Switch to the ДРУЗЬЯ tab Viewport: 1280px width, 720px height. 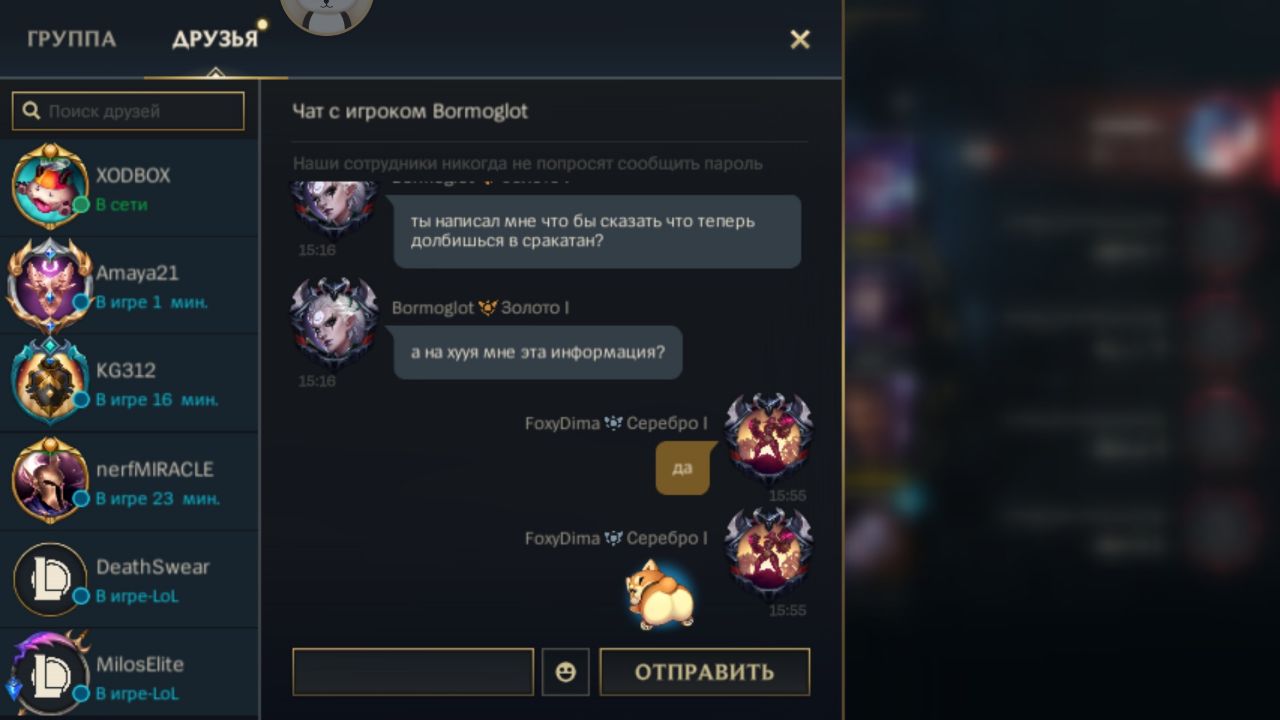[215, 40]
